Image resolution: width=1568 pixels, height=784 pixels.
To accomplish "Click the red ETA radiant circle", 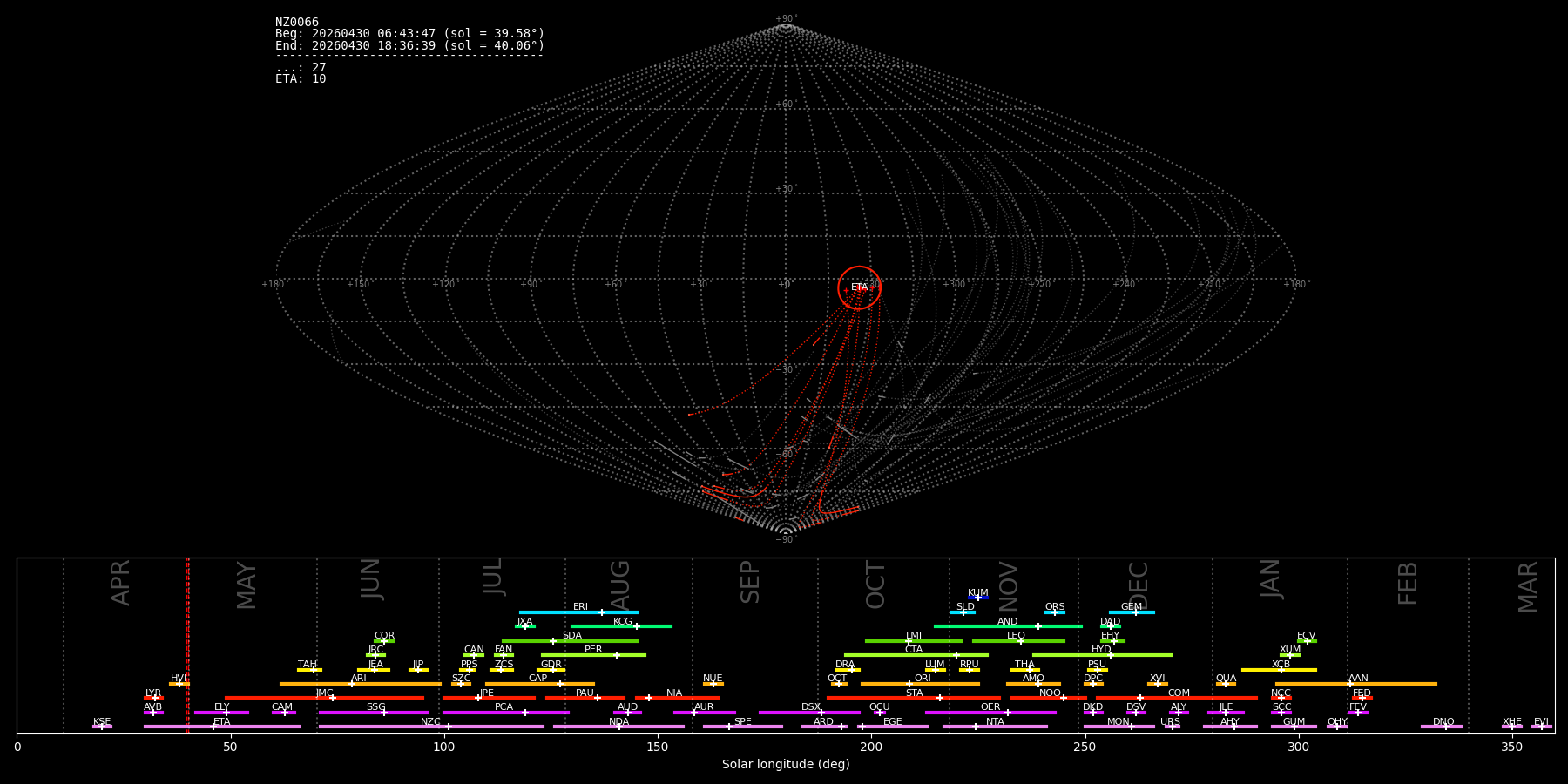I will click(859, 287).
